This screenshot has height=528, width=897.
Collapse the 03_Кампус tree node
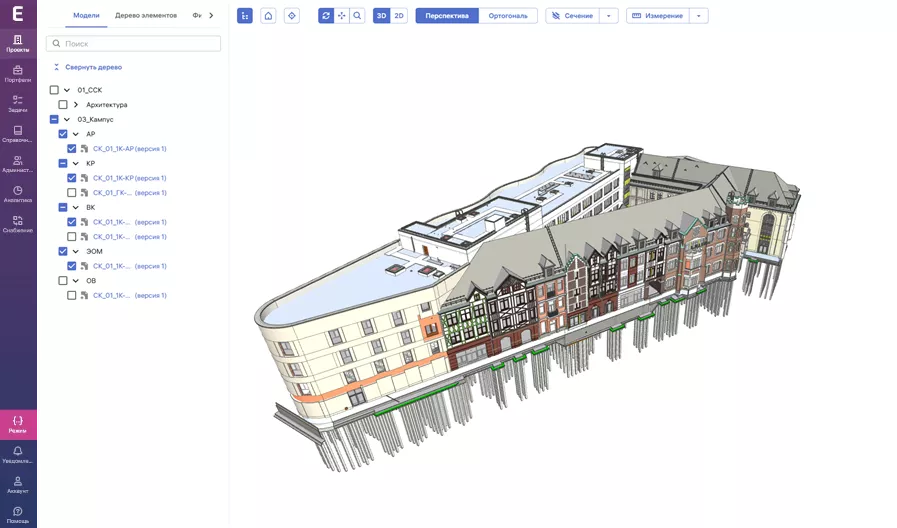67,120
